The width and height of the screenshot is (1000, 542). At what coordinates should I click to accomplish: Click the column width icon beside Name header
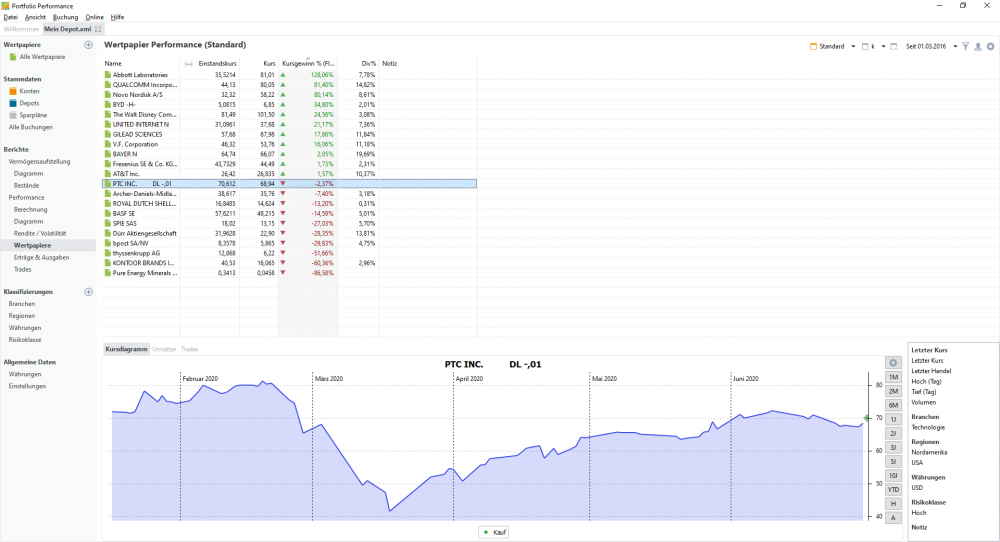click(188, 64)
